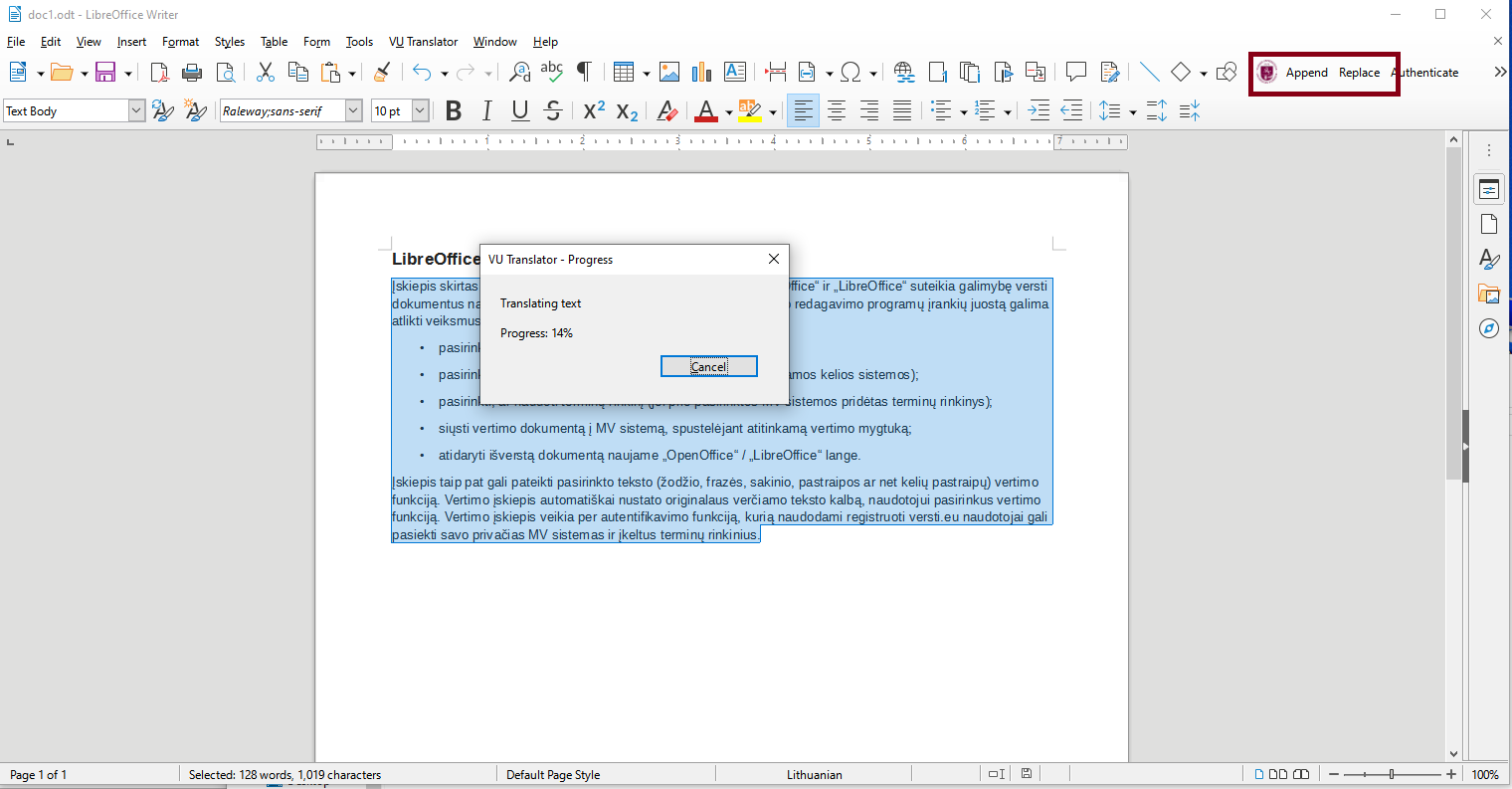Cancel the translation progress
1512x789 pixels.
click(709, 366)
